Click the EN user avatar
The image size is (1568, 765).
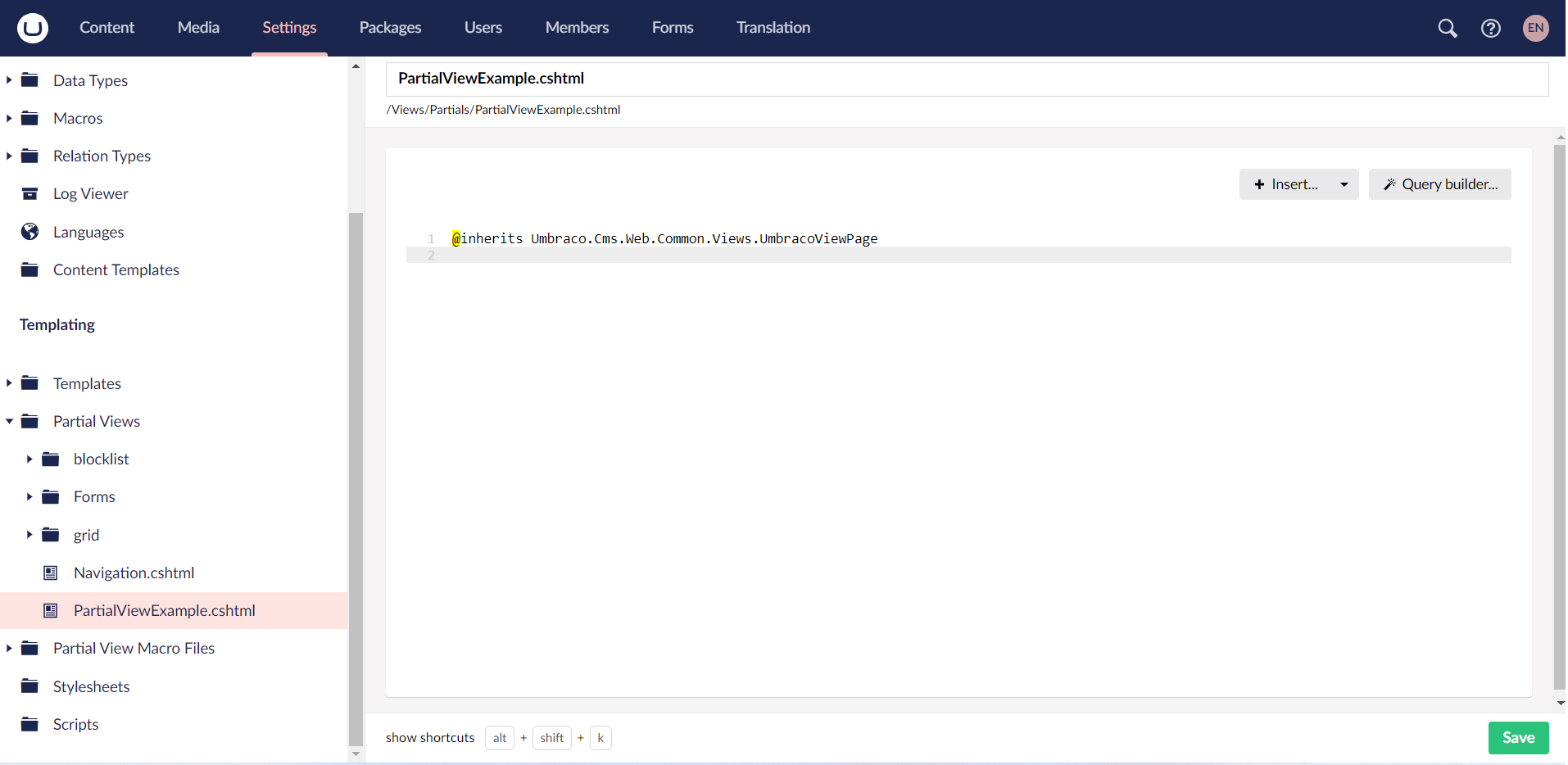coord(1535,28)
